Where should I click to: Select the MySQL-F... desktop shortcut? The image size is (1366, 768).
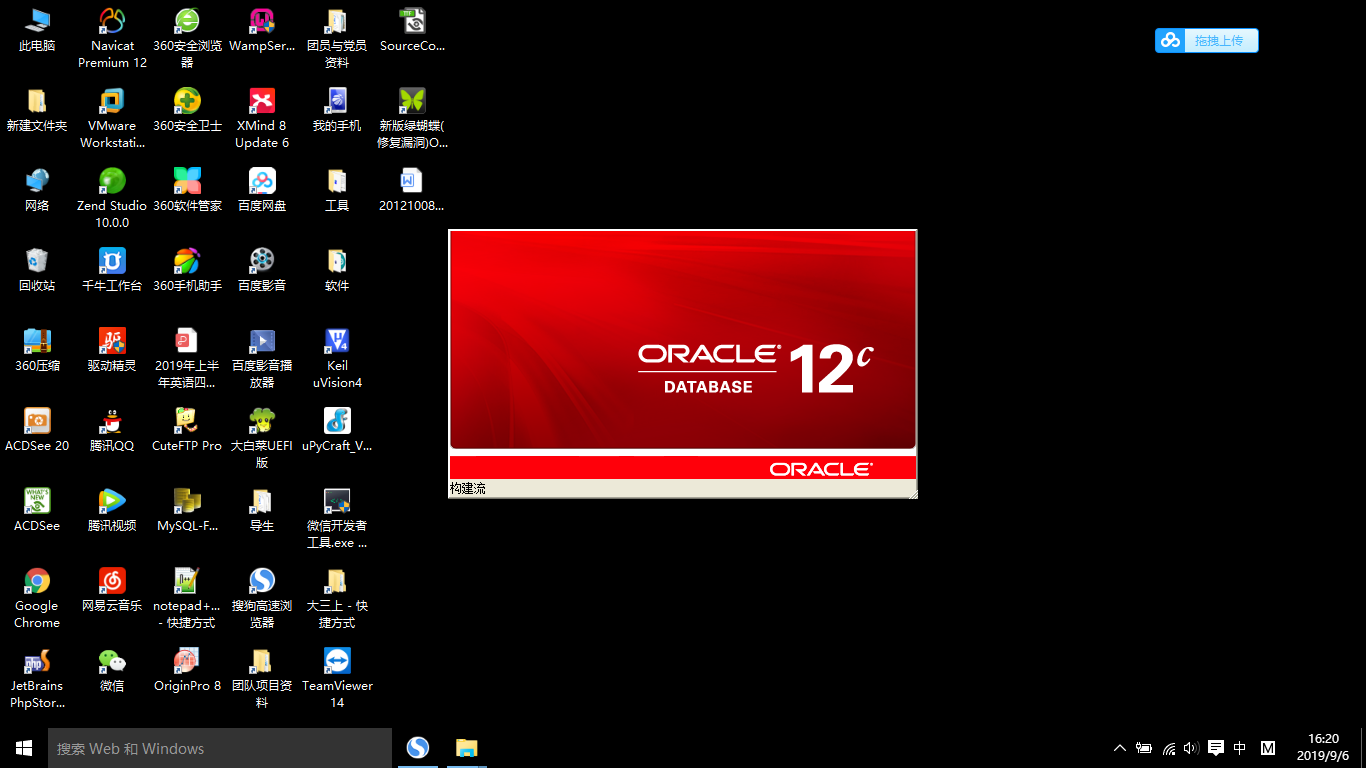[187, 510]
